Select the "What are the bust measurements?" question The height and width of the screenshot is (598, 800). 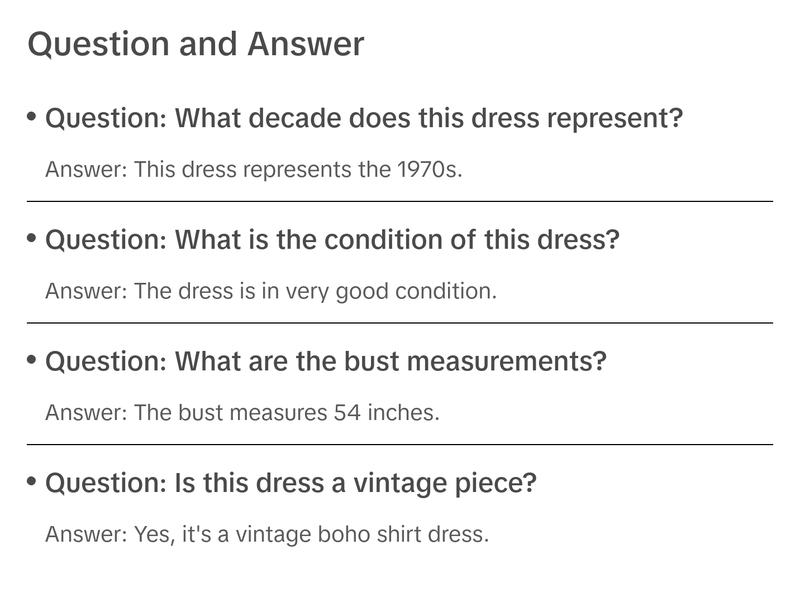coord(326,361)
